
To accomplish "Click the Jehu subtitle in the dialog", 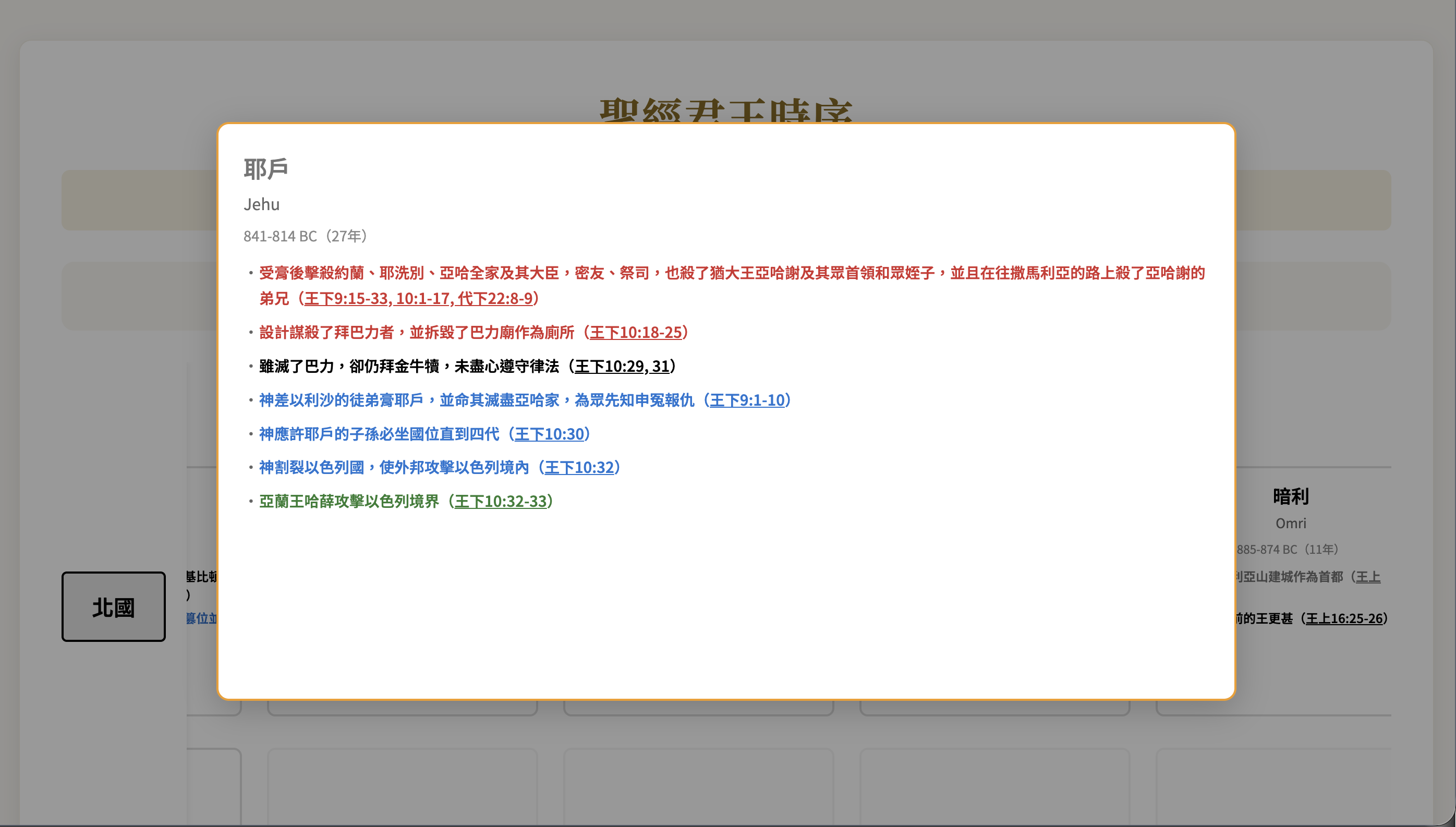I will point(261,204).
